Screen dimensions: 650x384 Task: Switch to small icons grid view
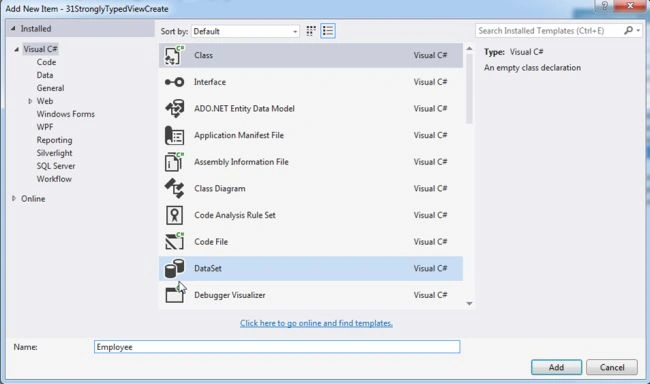(x=311, y=31)
